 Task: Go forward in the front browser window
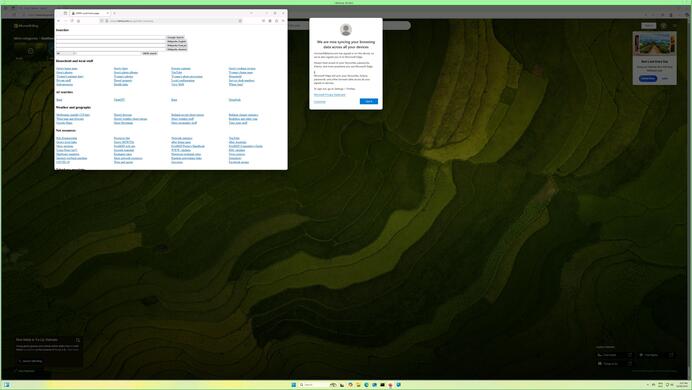click(65, 21)
